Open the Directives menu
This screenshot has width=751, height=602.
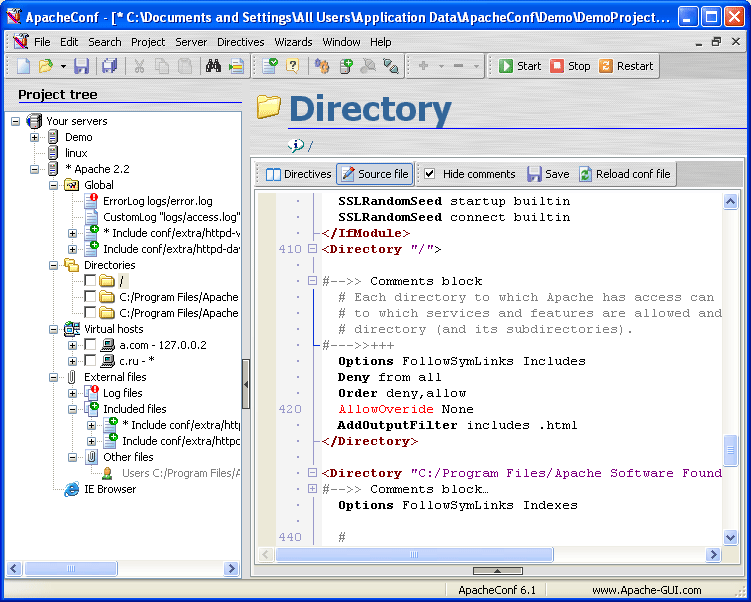[240, 42]
